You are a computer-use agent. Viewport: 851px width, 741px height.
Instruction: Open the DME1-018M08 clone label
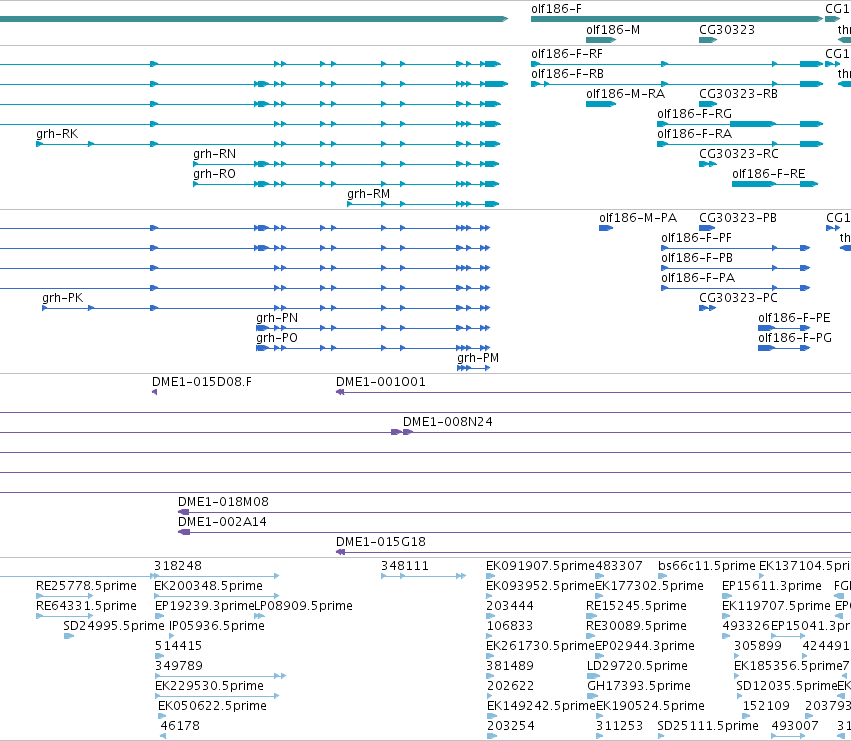click(223, 502)
